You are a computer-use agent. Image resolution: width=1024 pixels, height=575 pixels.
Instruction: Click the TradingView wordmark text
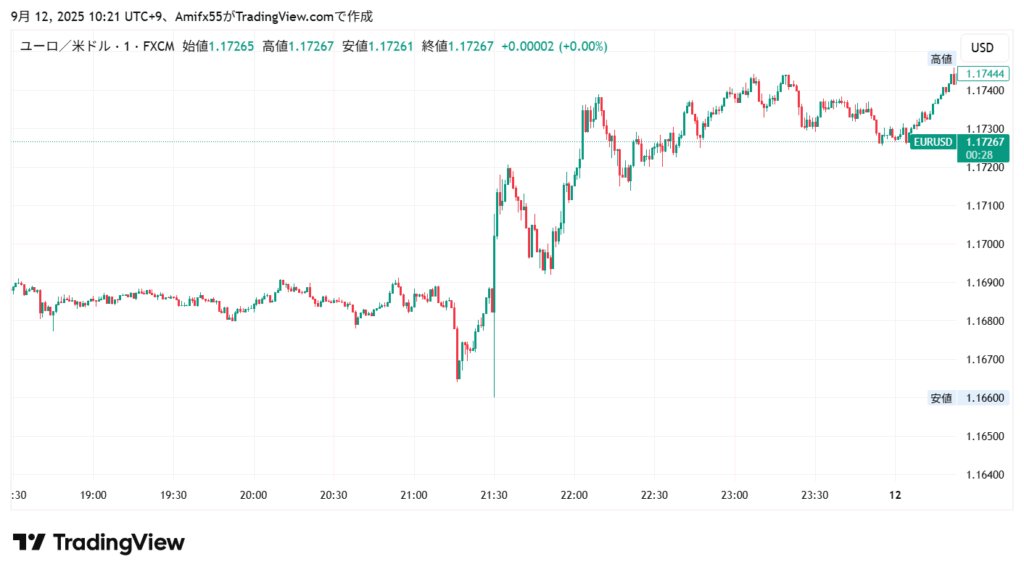click(118, 542)
